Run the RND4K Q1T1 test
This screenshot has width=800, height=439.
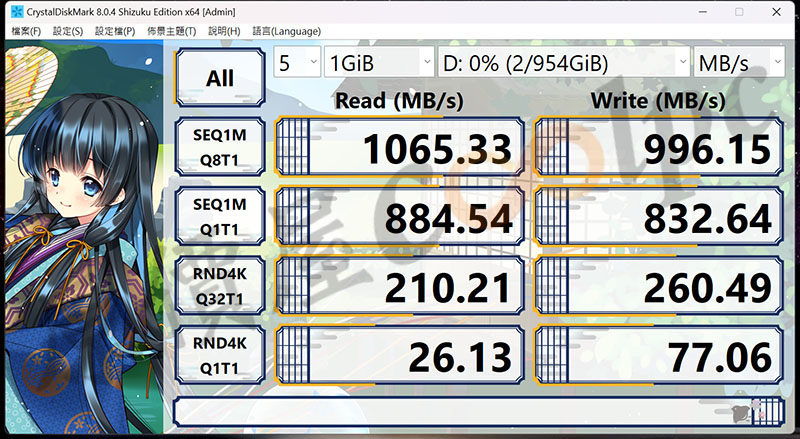click(x=220, y=355)
